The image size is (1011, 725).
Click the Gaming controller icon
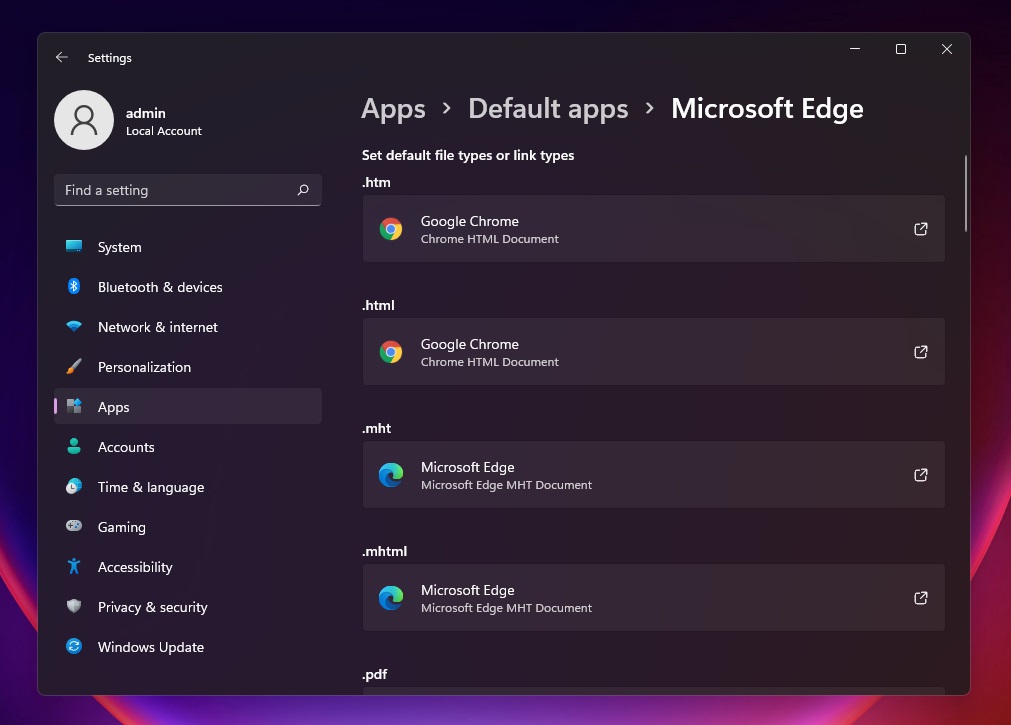coord(74,526)
